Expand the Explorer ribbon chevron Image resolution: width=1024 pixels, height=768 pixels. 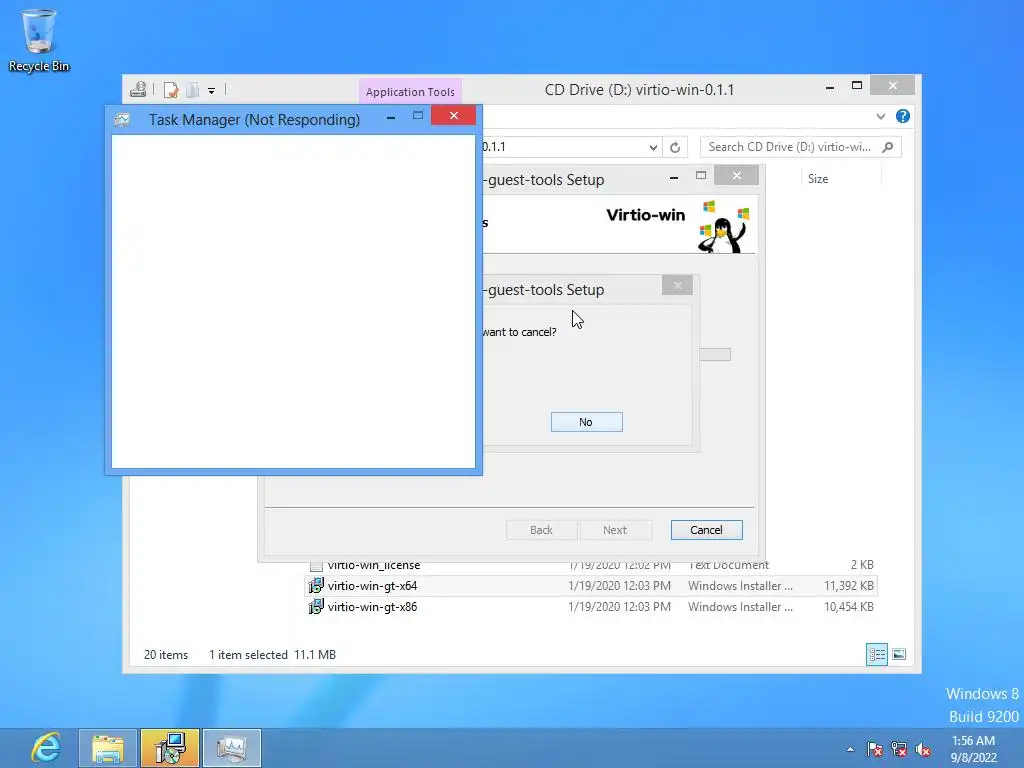(880, 116)
